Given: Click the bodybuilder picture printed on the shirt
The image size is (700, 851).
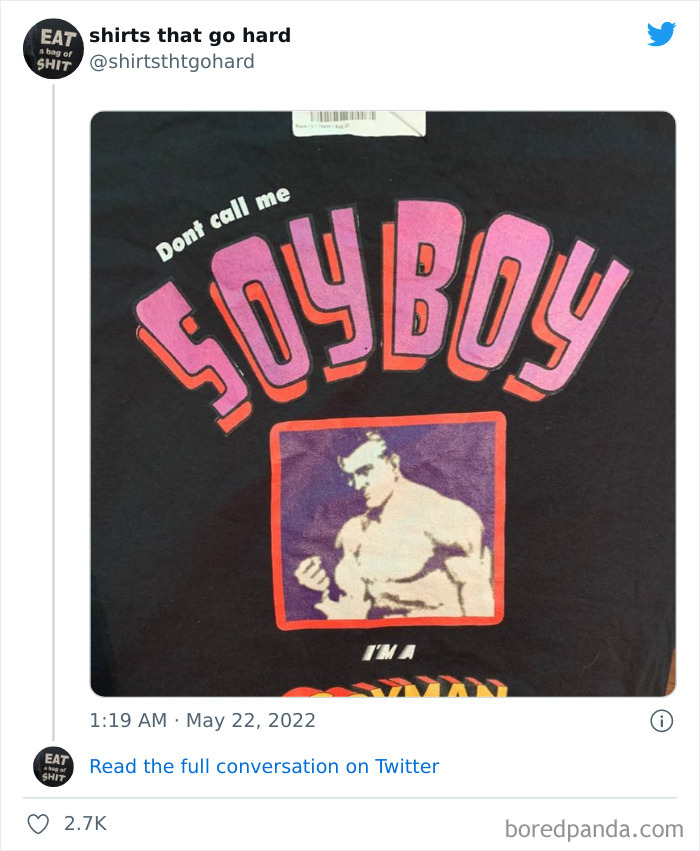Looking at the screenshot, I should point(389,521).
